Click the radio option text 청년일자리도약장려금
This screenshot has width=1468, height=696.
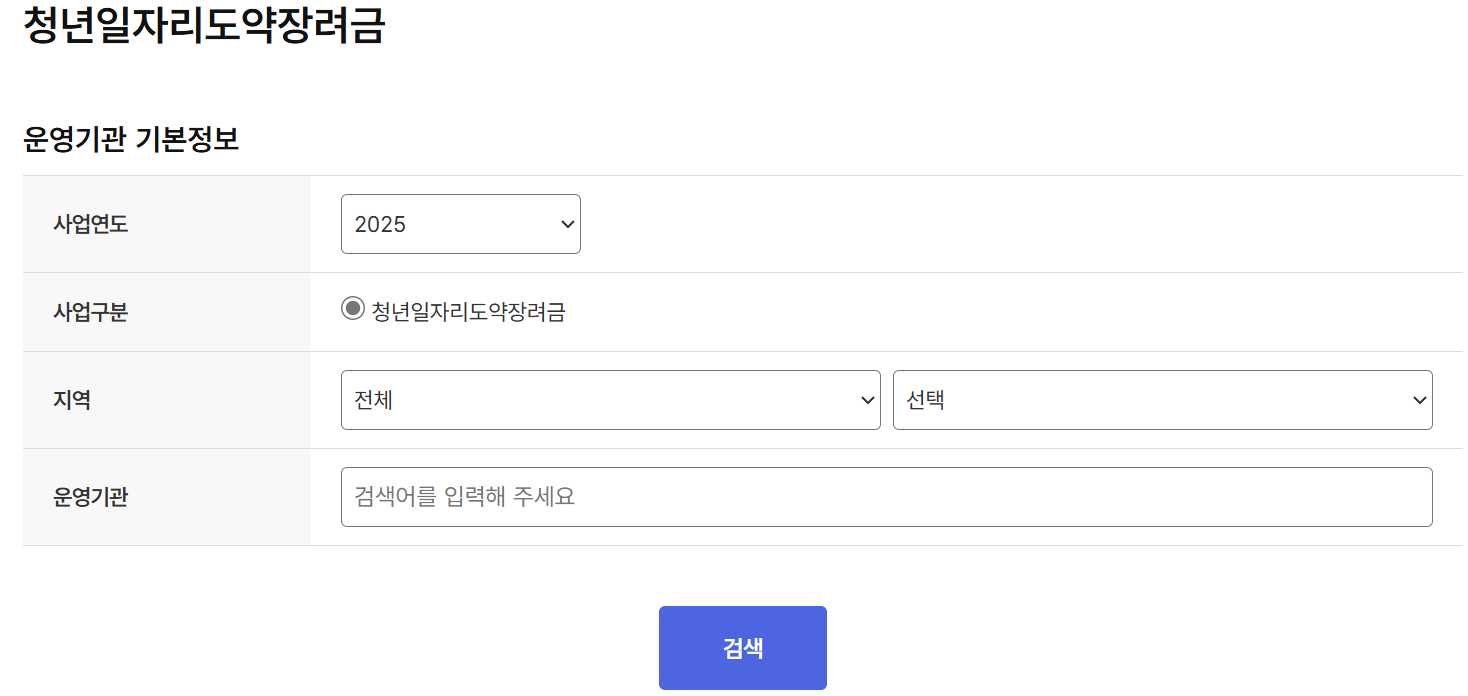point(466,311)
